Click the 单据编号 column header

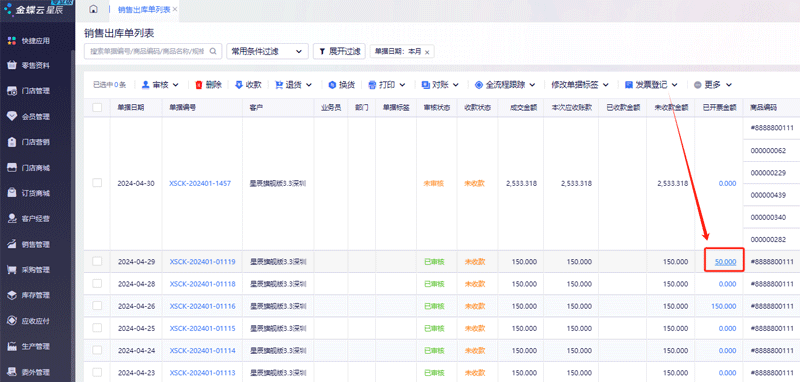coord(183,108)
